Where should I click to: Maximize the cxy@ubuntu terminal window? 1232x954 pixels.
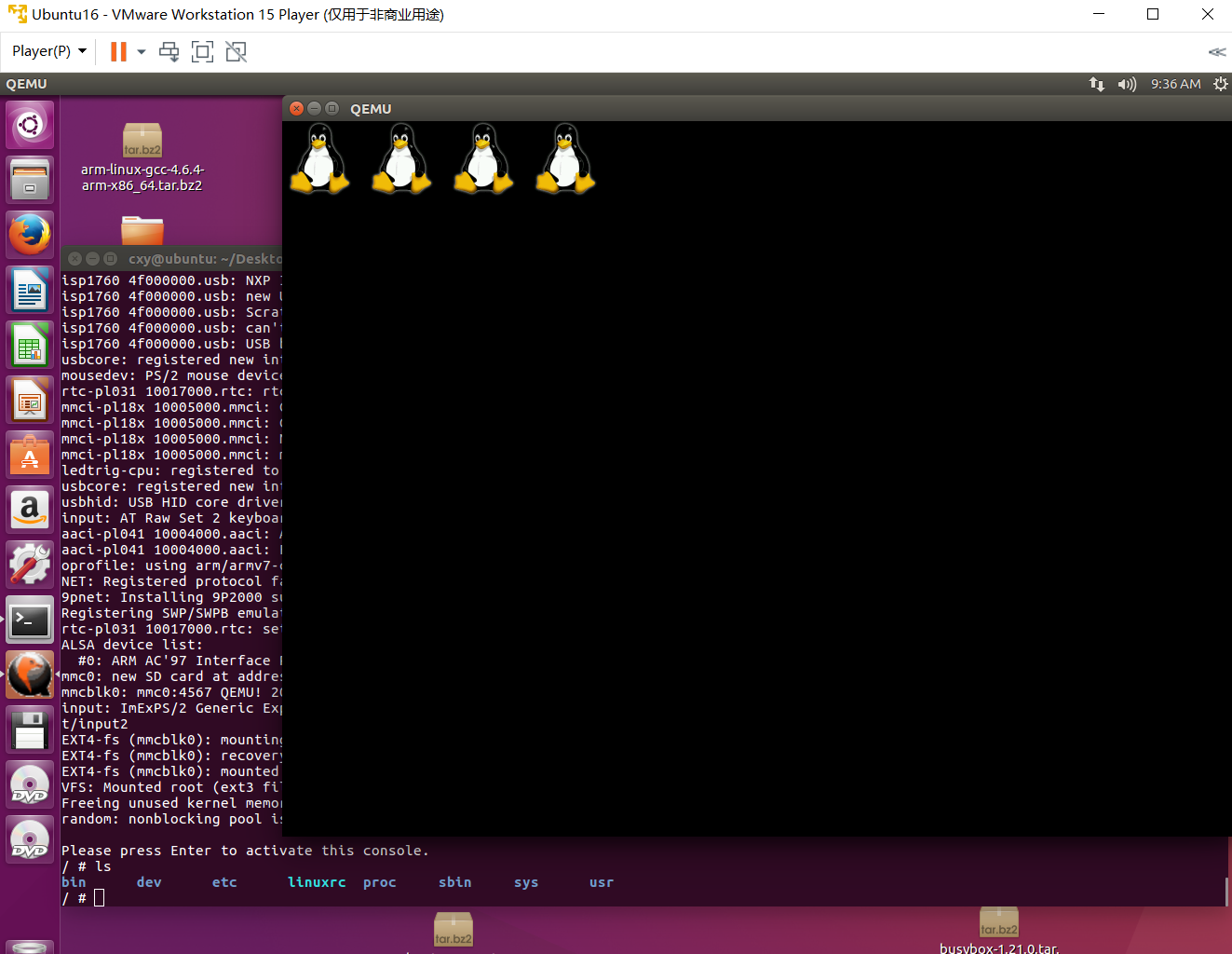tap(110, 258)
